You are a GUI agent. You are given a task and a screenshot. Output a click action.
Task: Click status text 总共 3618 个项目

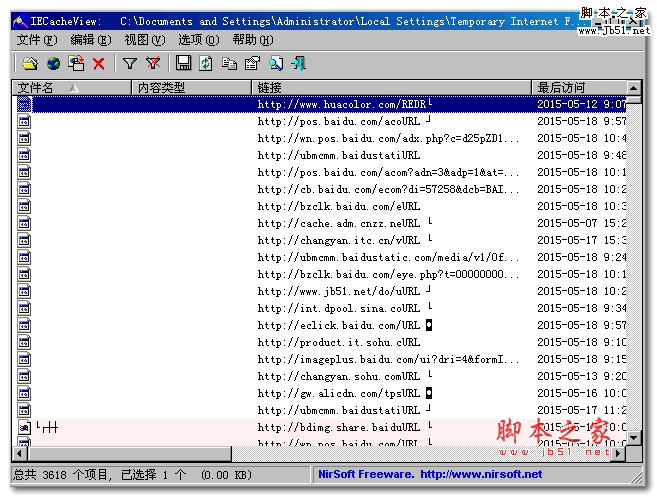pyautogui.click(x=60, y=475)
